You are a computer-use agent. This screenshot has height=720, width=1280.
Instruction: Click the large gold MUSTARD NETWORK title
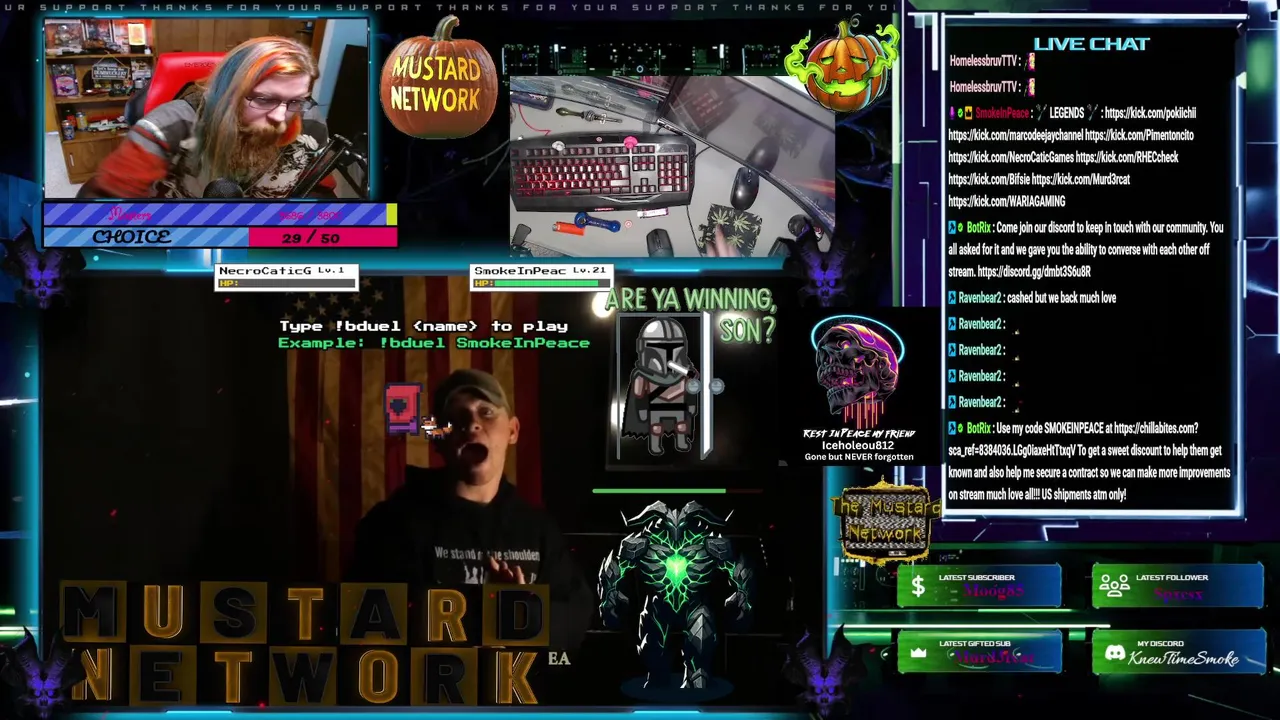pyautogui.click(x=305, y=645)
